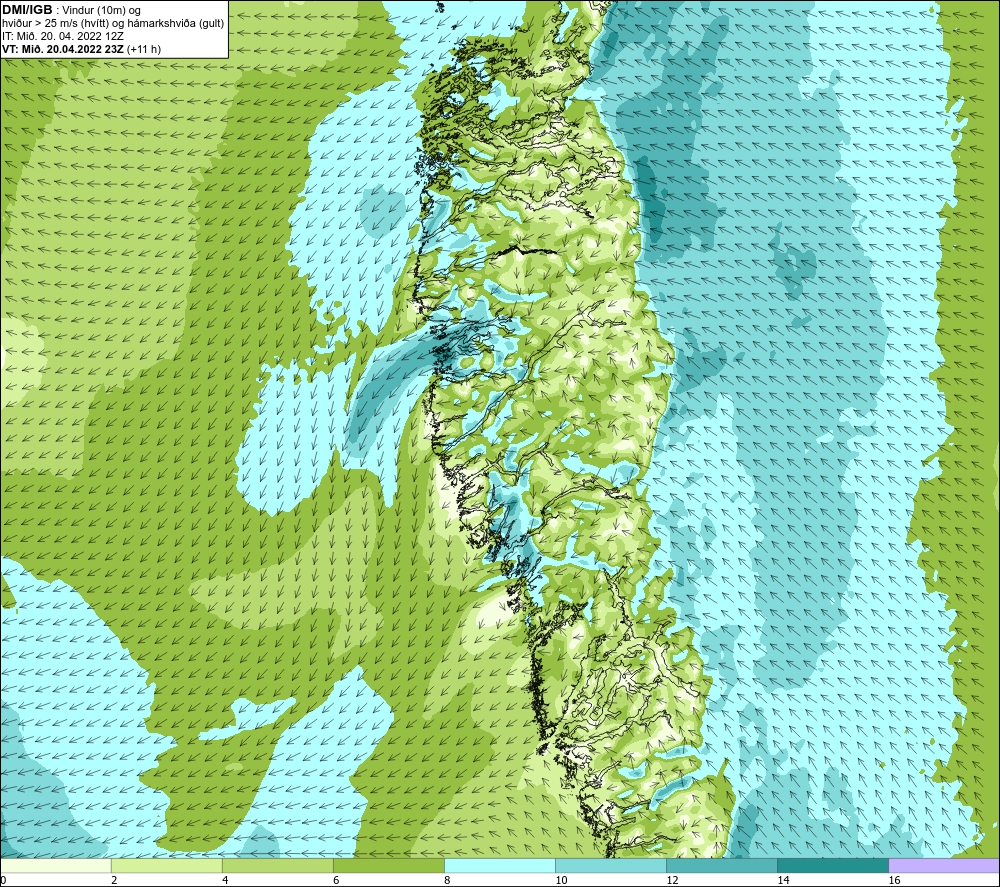Click the legend scale label '16'
This screenshot has height=887, width=1000.
point(894,881)
